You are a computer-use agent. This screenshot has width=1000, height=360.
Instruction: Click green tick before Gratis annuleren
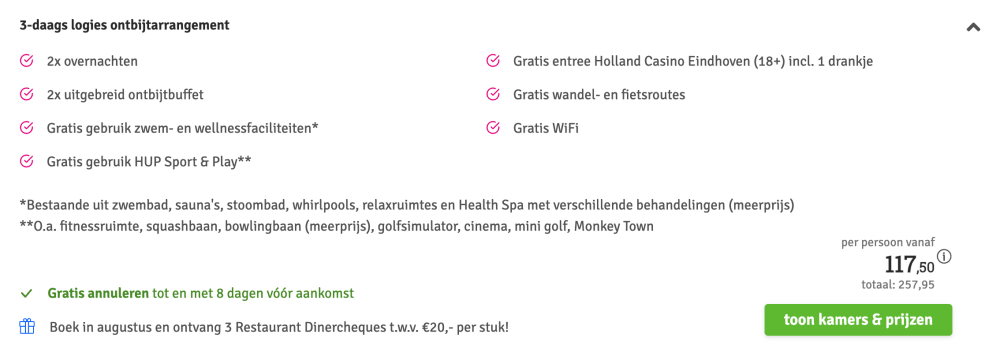pyautogui.click(x=26, y=294)
